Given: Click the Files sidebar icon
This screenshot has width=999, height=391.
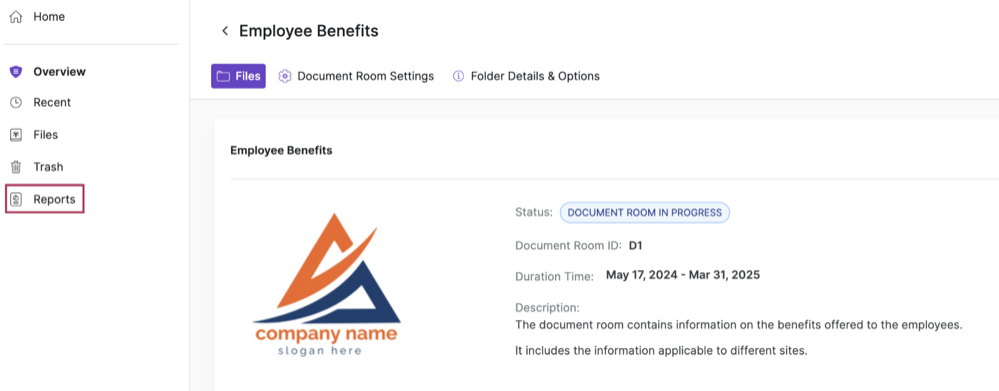Looking at the screenshot, I should click(16, 135).
